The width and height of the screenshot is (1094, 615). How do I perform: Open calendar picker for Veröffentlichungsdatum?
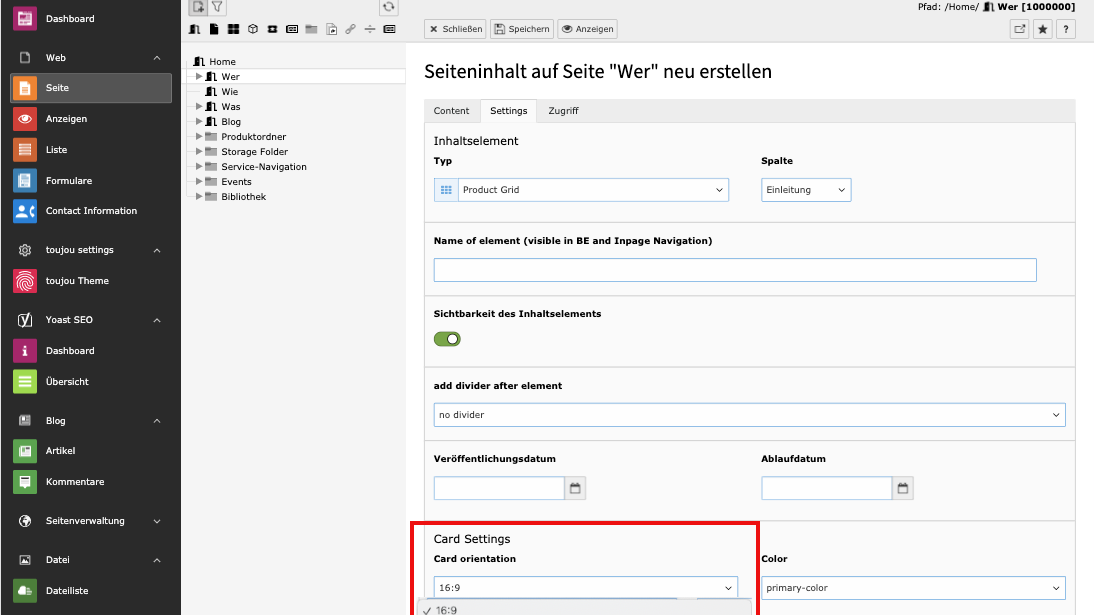(x=575, y=488)
